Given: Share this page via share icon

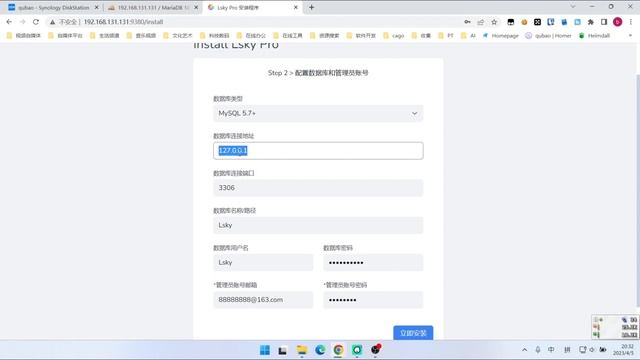Looking at the screenshot, I should (481, 22).
